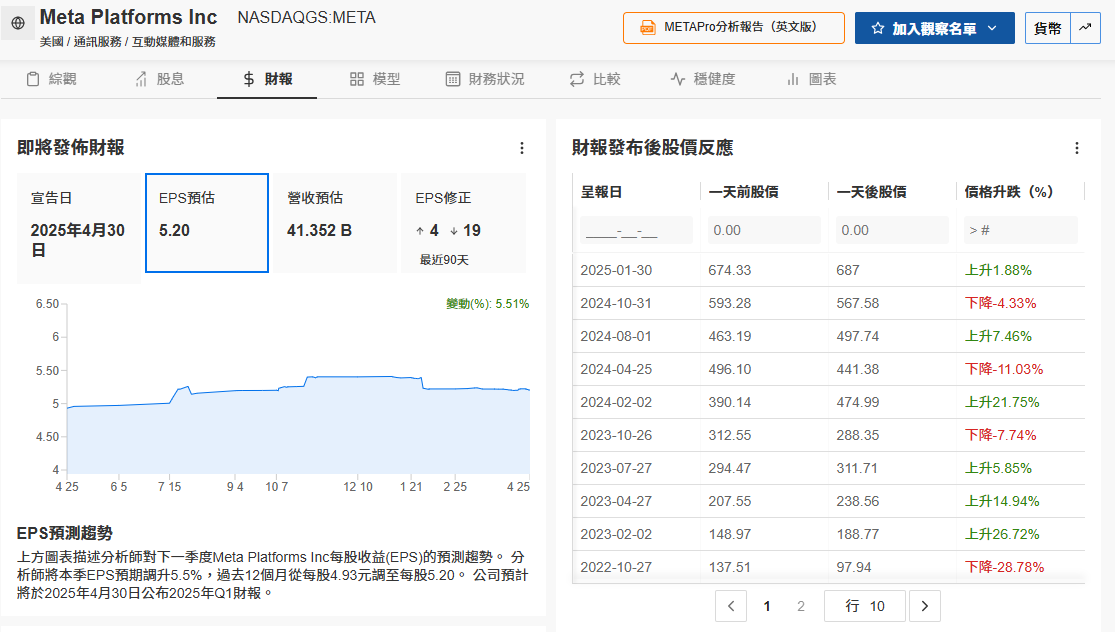Sort by 價格升跌(%) column header
Viewport: 1115px width, 632px height.
[x=1009, y=192]
